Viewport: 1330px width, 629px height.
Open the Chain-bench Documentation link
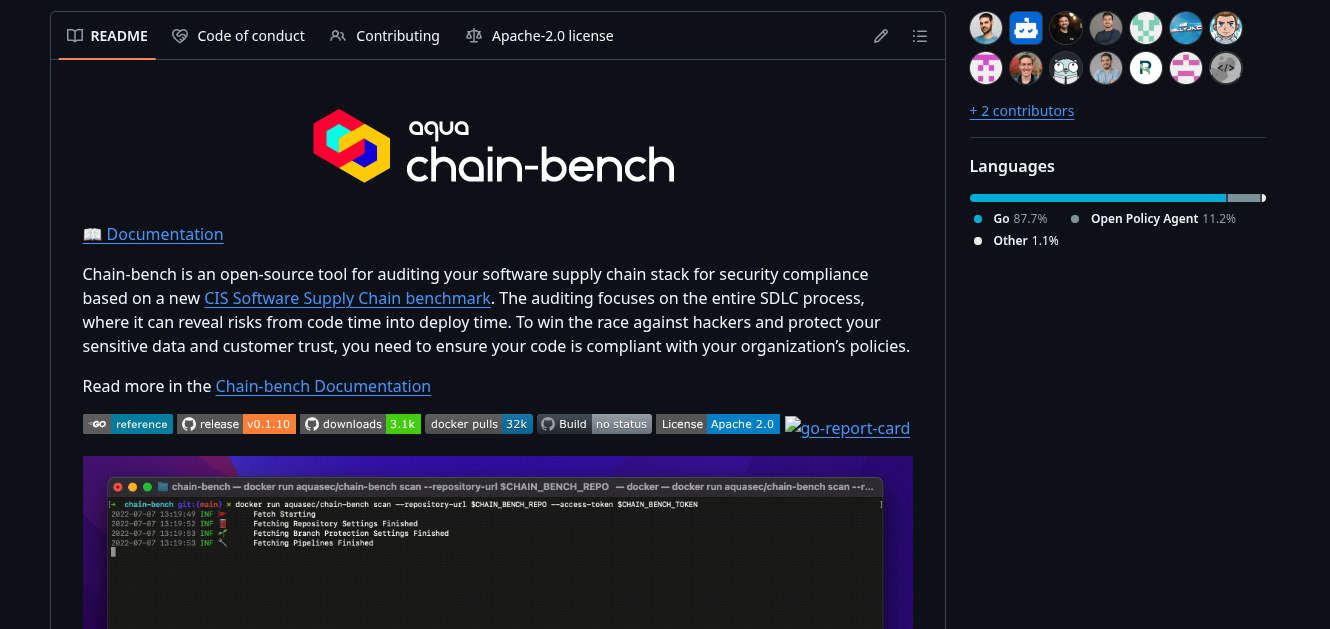tap(322, 386)
